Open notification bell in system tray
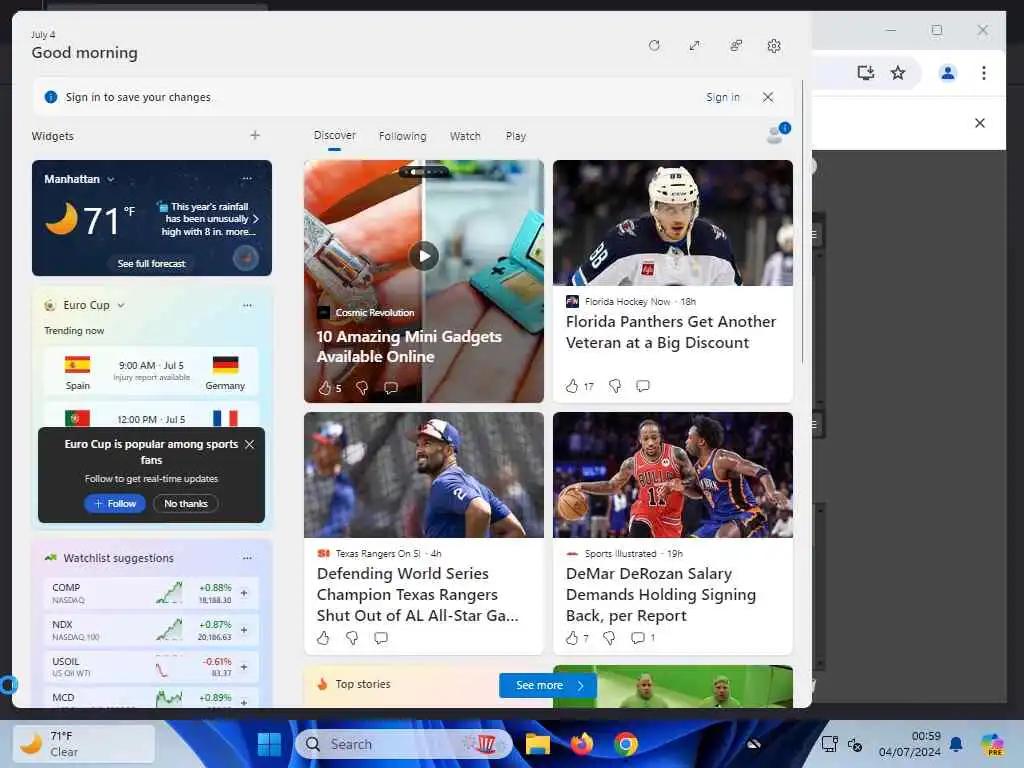Image resolution: width=1024 pixels, height=768 pixels. click(x=956, y=744)
